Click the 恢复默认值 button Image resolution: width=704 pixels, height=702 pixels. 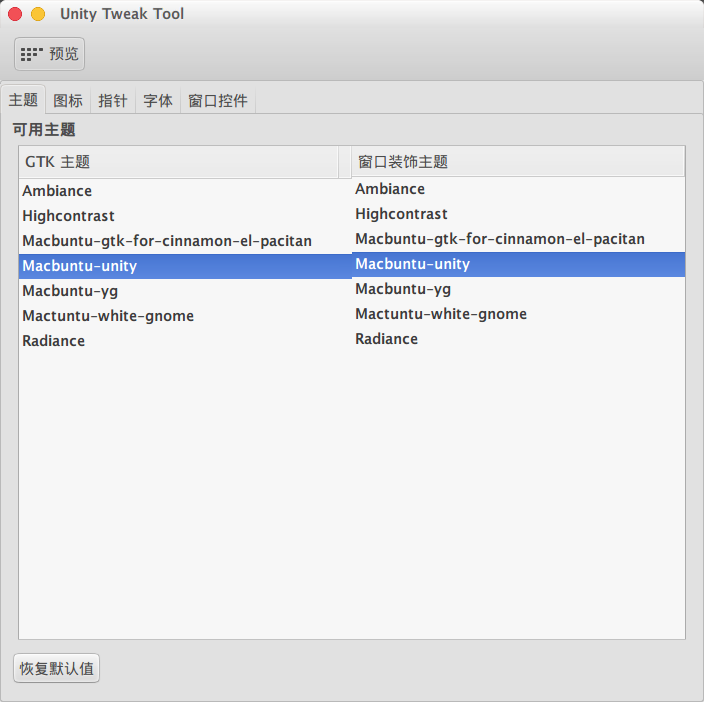pyautogui.click(x=57, y=668)
